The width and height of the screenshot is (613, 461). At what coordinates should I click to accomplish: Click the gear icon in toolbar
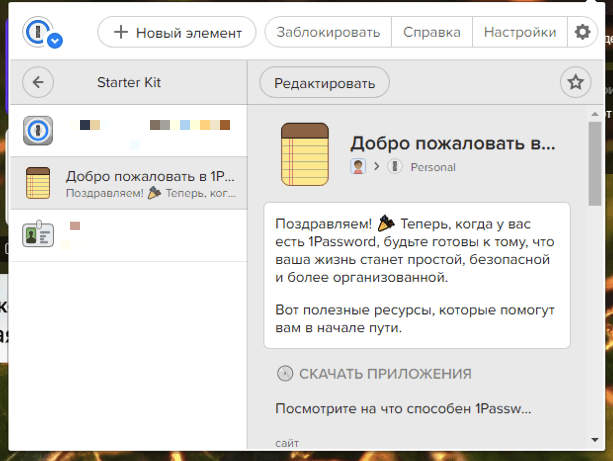point(582,32)
